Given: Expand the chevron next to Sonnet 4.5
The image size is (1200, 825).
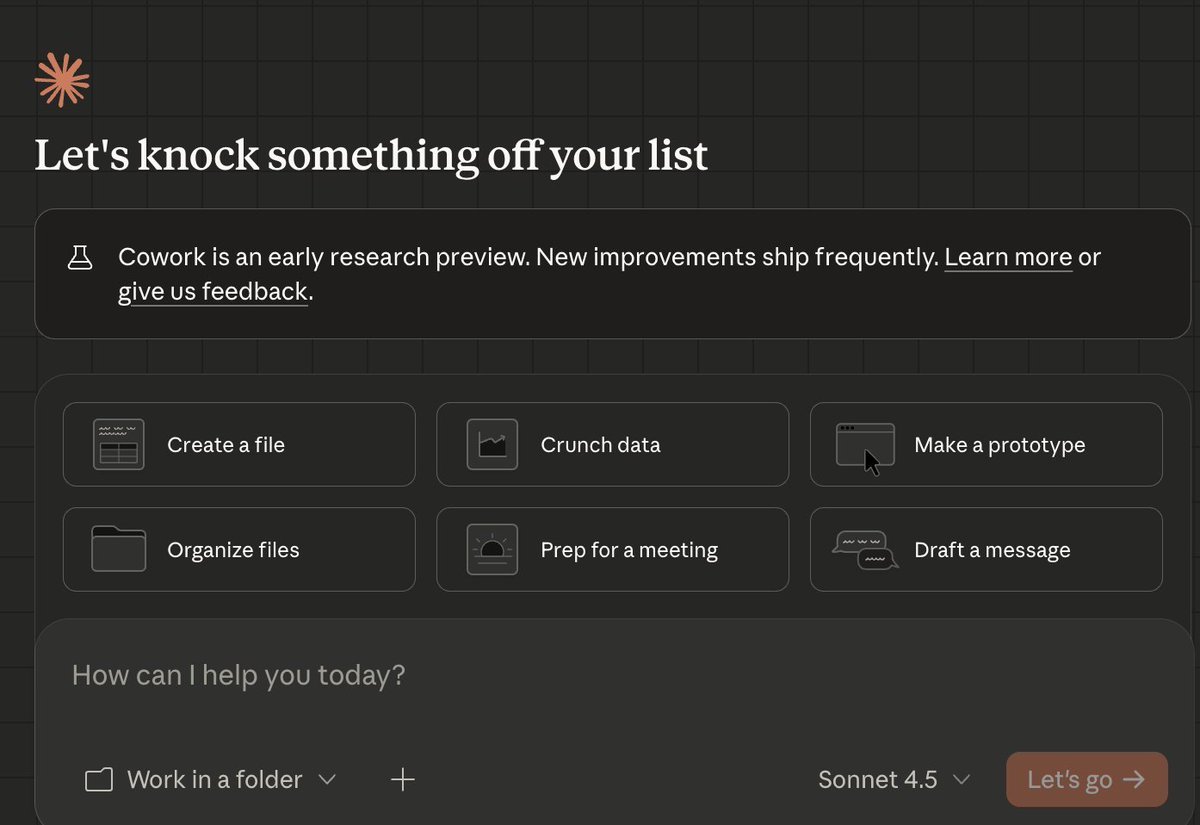Looking at the screenshot, I should pyautogui.click(x=962, y=780).
